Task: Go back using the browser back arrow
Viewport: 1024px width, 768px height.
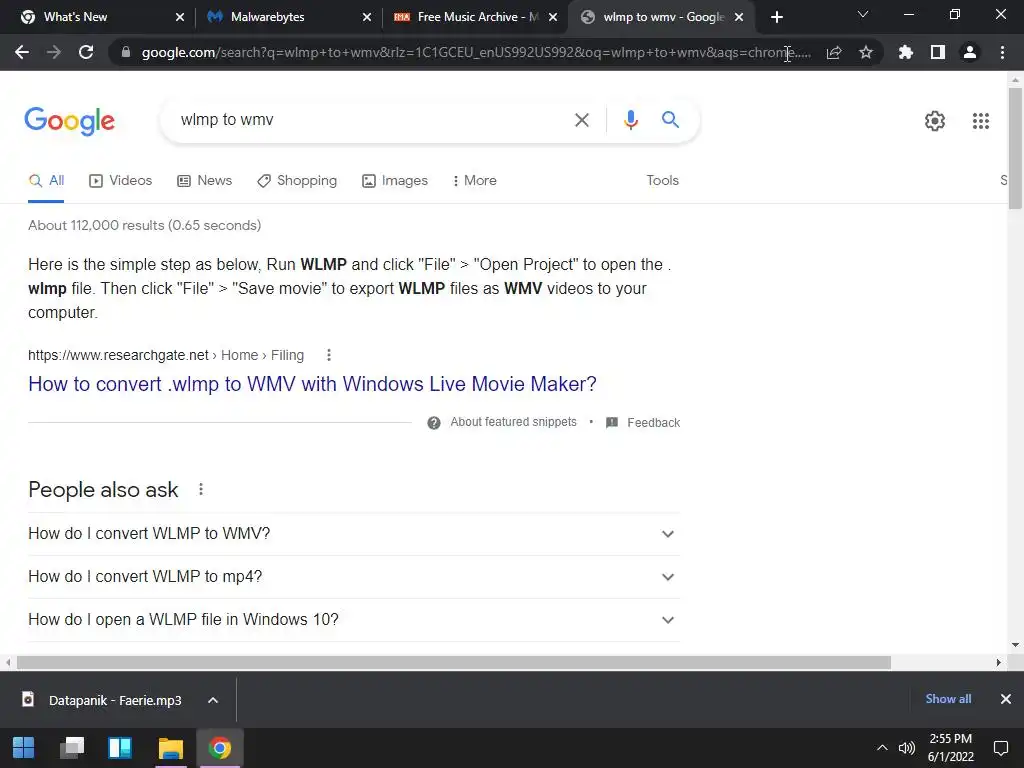Action: 22,52
